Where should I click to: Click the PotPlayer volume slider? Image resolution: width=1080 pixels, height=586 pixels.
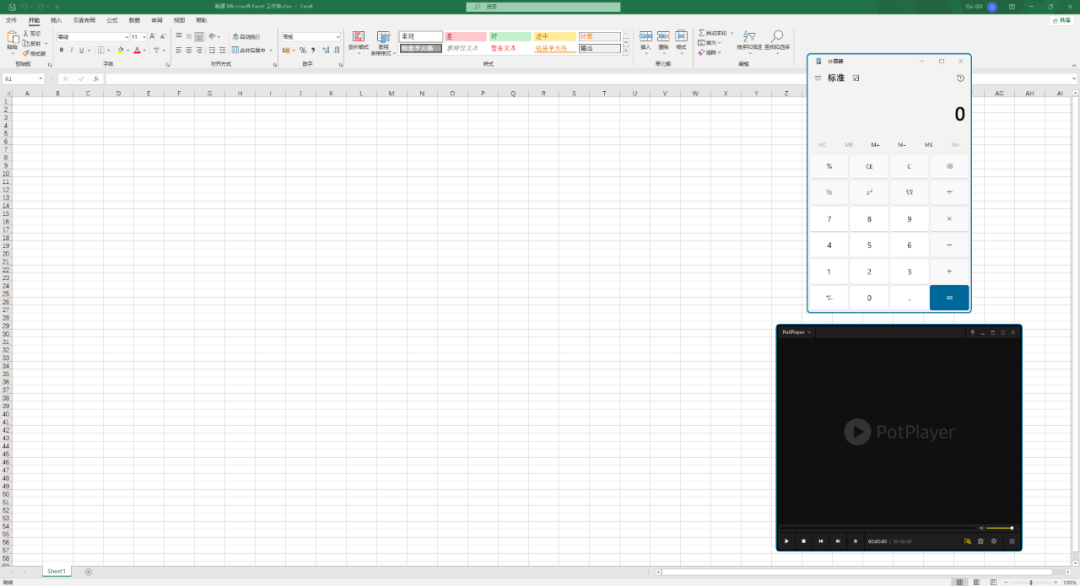pyautogui.click(x=998, y=528)
